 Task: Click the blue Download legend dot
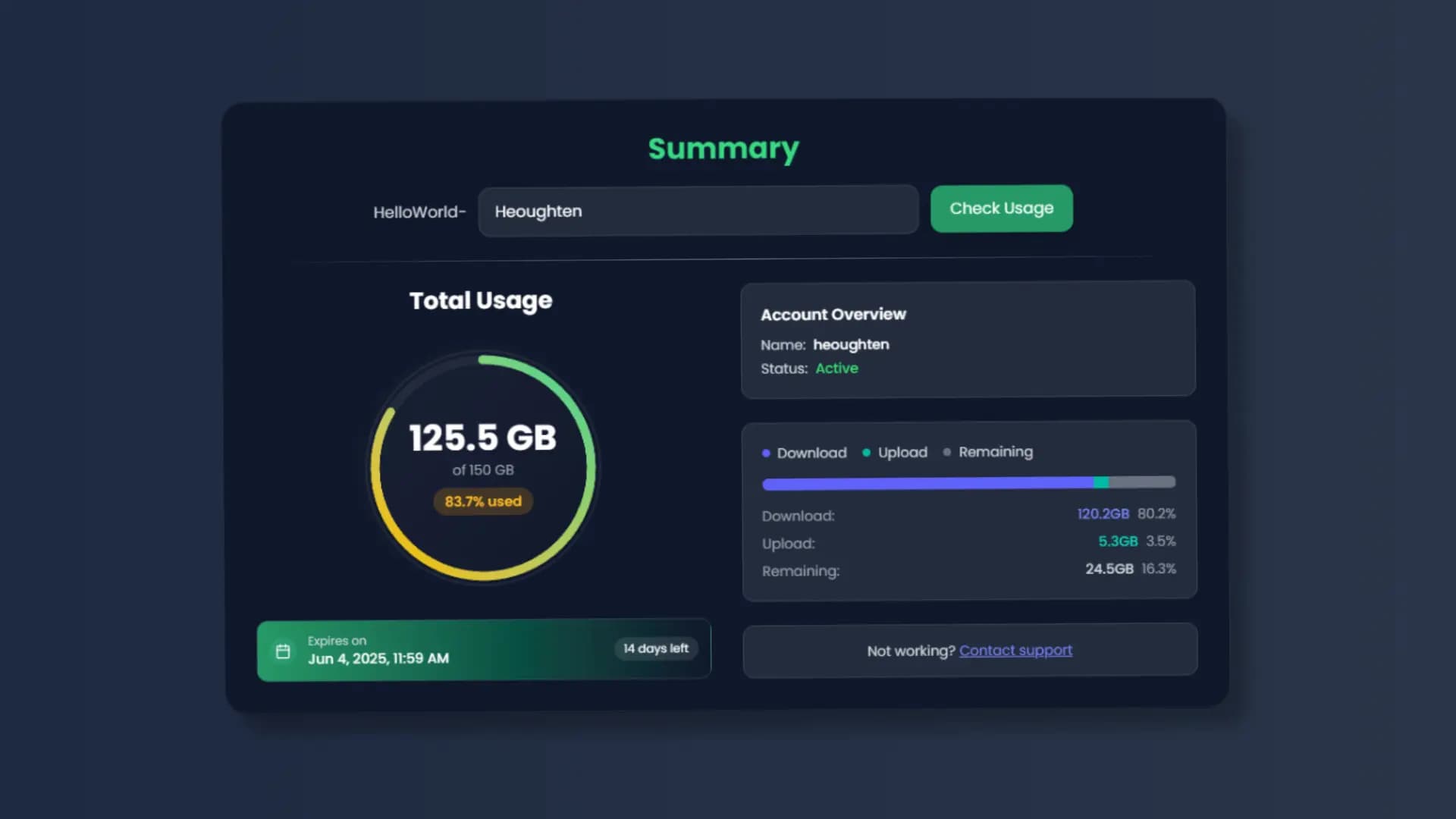[766, 453]
